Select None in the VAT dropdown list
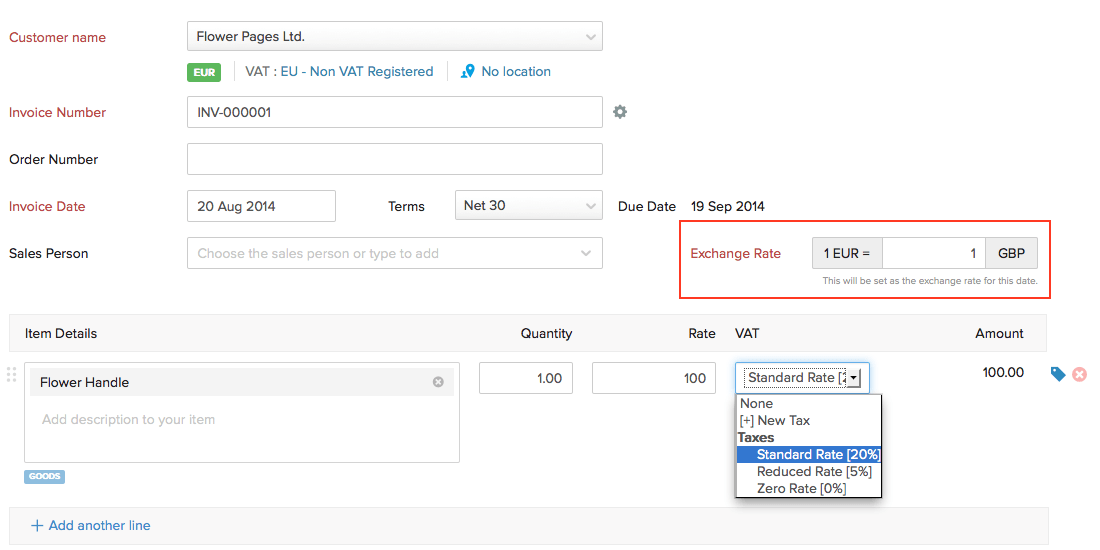This screenshot has width=1100, height=550. 757,404
